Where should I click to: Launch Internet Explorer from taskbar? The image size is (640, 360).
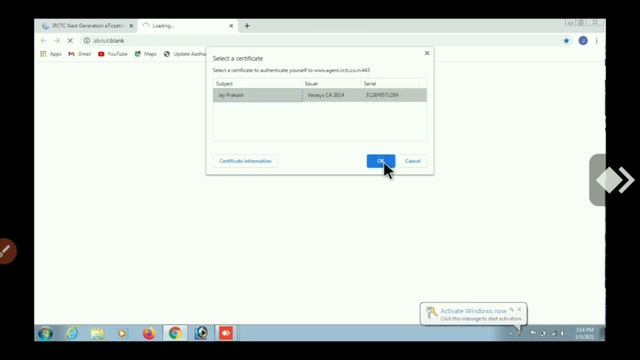tap(72, 333)
